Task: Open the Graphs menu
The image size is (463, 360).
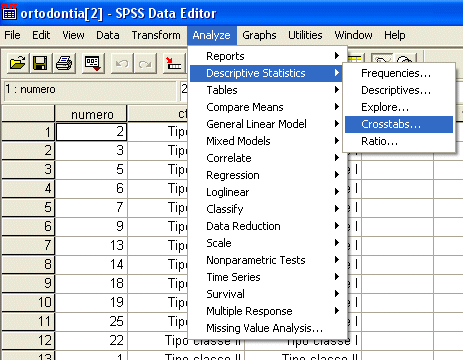Action: coord(259,35)
